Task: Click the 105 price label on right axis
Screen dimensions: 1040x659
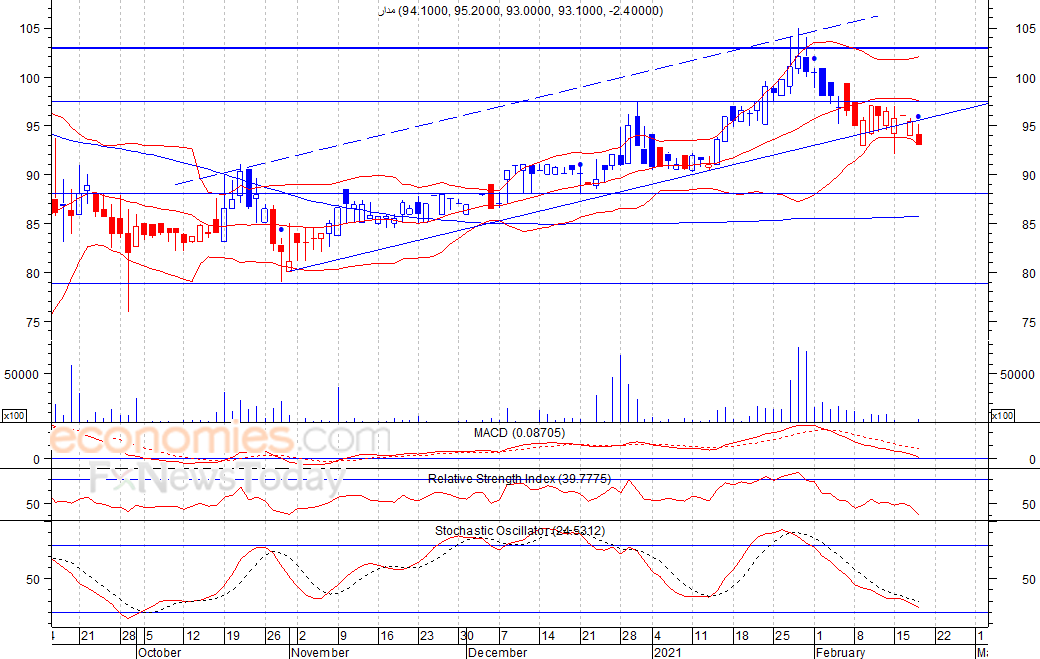Action: [1025, 29]
